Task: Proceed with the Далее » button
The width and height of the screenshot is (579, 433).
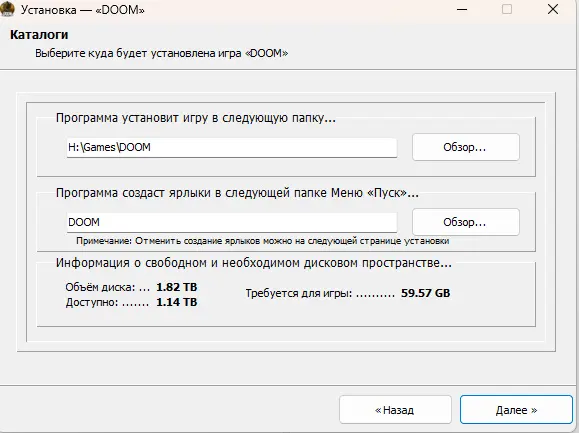Action: click(x=516, y=410)
